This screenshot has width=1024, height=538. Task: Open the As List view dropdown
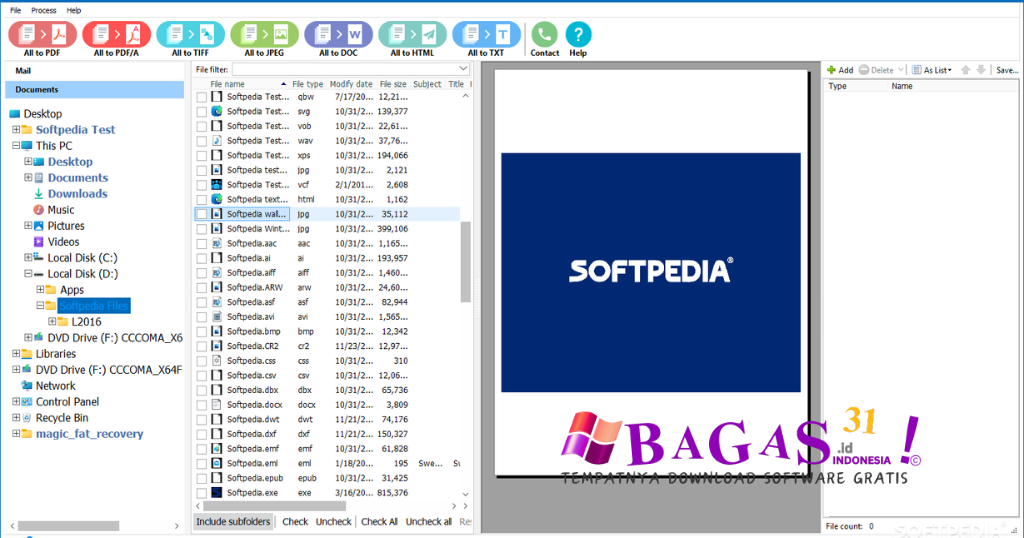pyautogui.click(x=933, y=70)
